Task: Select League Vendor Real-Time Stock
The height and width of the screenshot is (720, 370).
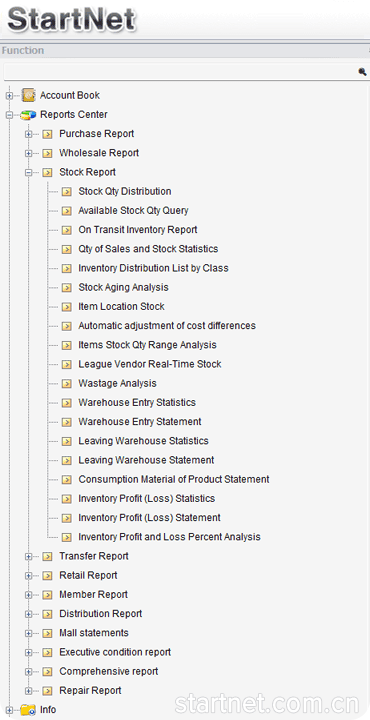Action: [150, 364]
